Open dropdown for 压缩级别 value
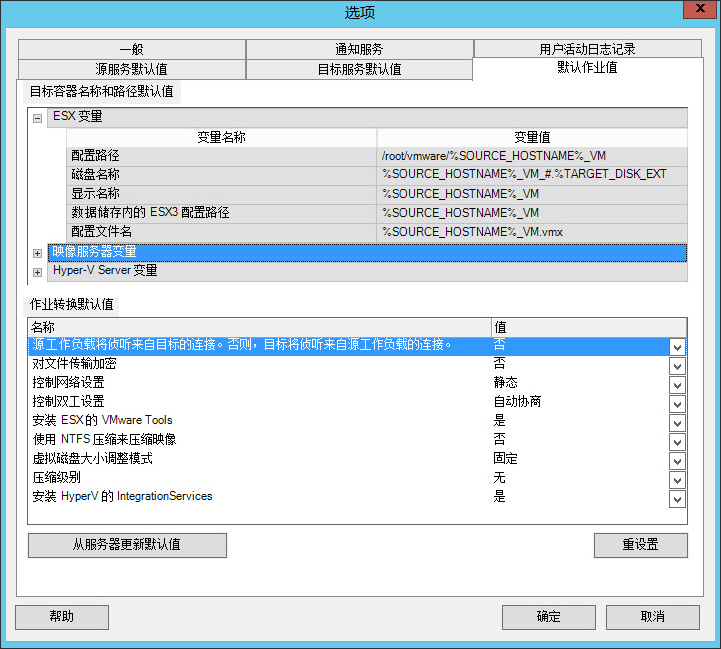The width and height of the screenshot is (721, 649). coord(677,480)
